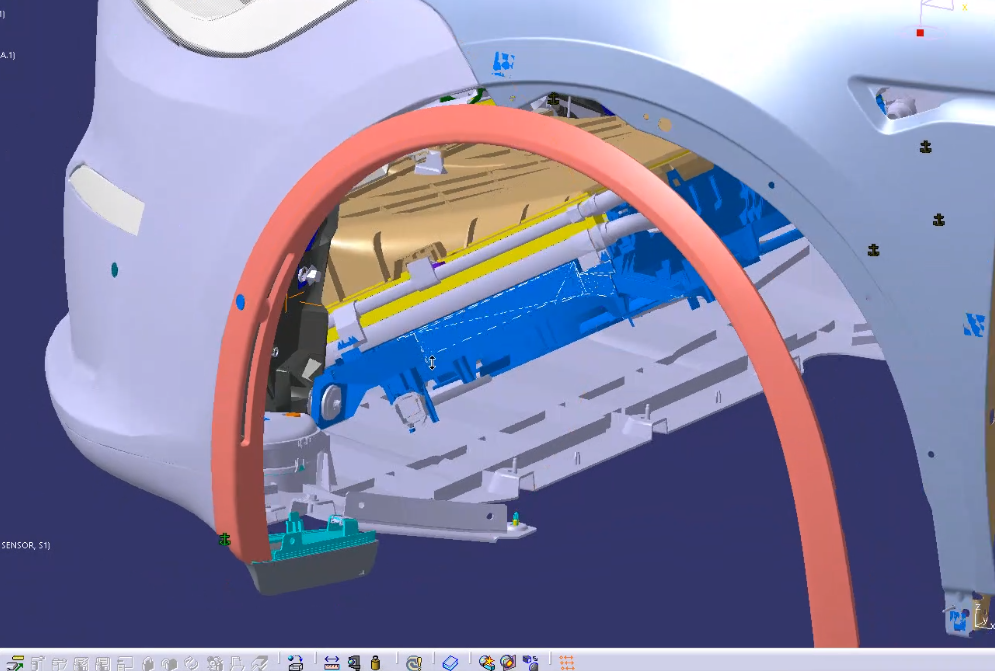Click the green arrow icon at toolbar's far left

pos(16,662)
